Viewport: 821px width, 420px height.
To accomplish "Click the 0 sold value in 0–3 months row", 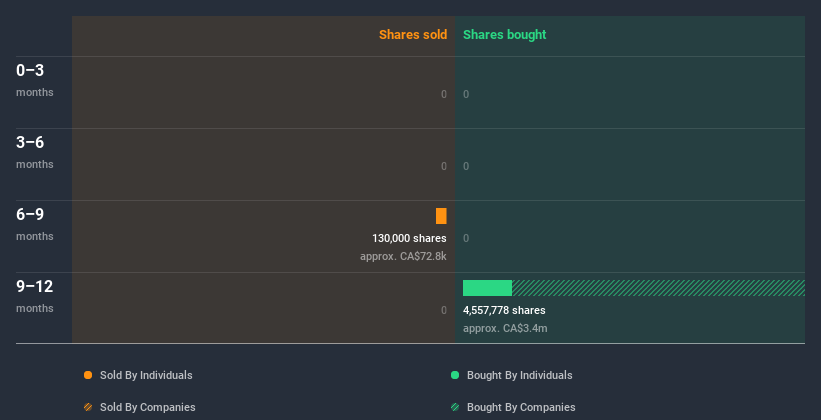I will (x=444, y=94).
